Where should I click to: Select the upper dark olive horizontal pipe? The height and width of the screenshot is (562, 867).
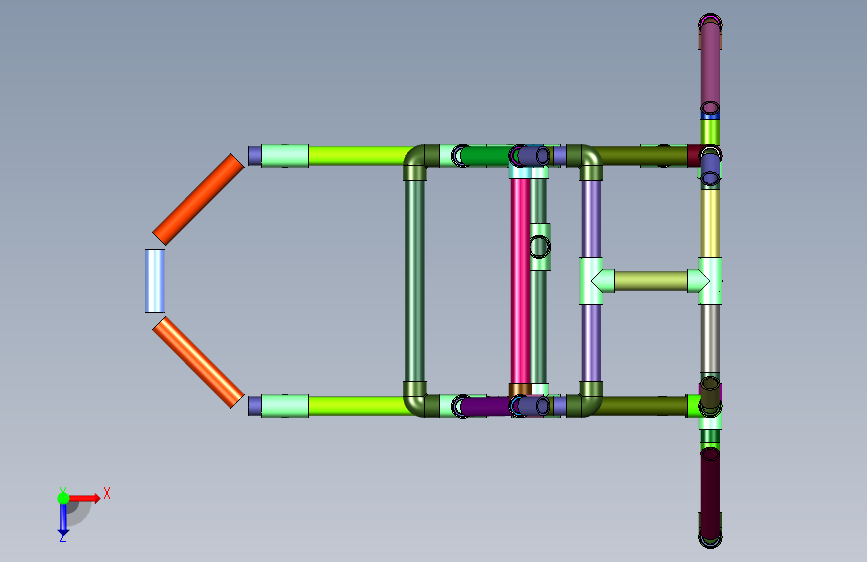click(x=645, y=156)
